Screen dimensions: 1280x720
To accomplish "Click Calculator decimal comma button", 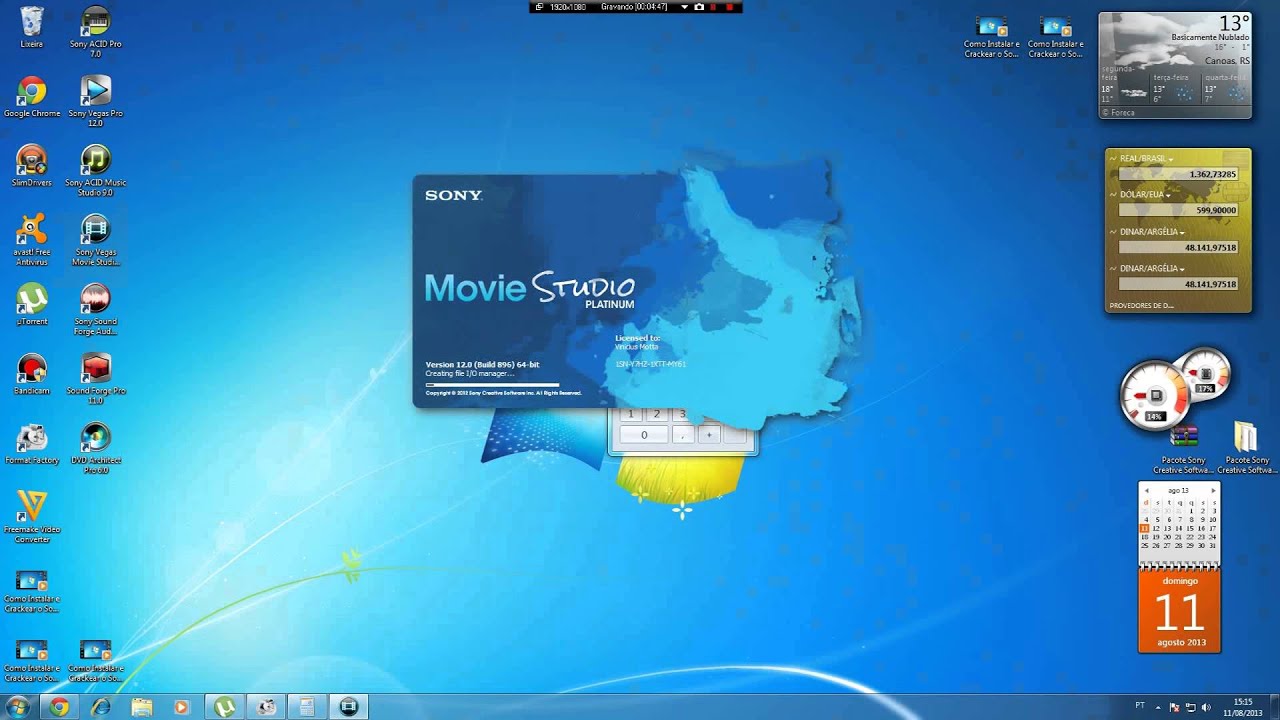I will coord(683,434).
